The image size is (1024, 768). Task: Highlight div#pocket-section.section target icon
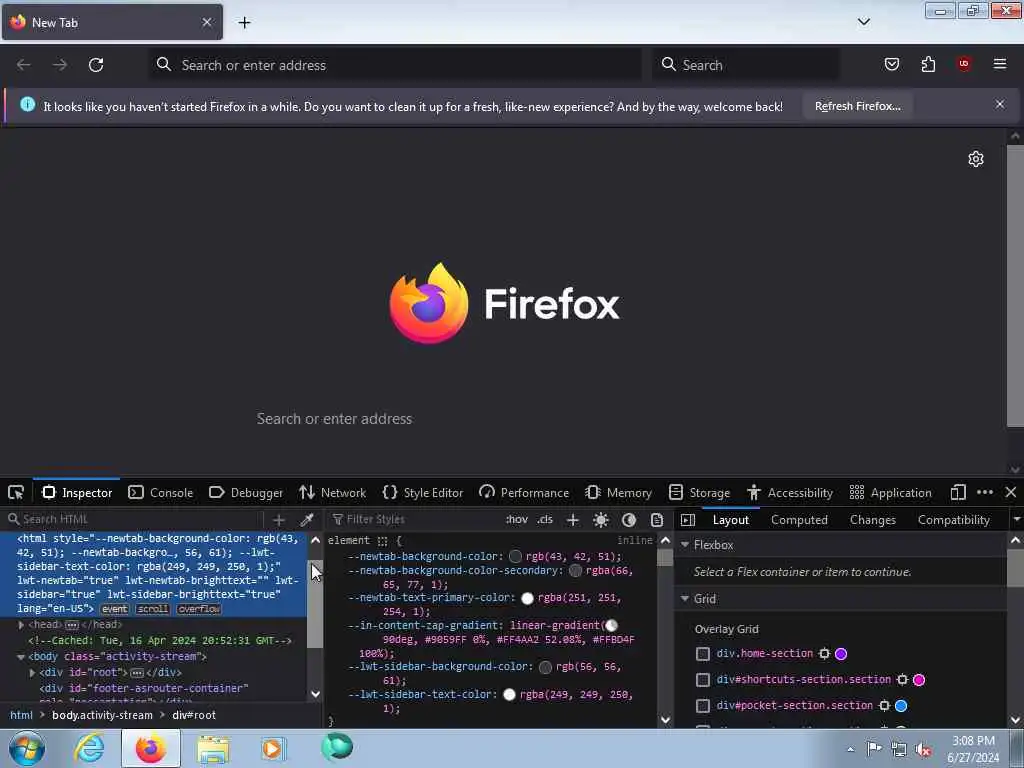(x=884, y=706)
